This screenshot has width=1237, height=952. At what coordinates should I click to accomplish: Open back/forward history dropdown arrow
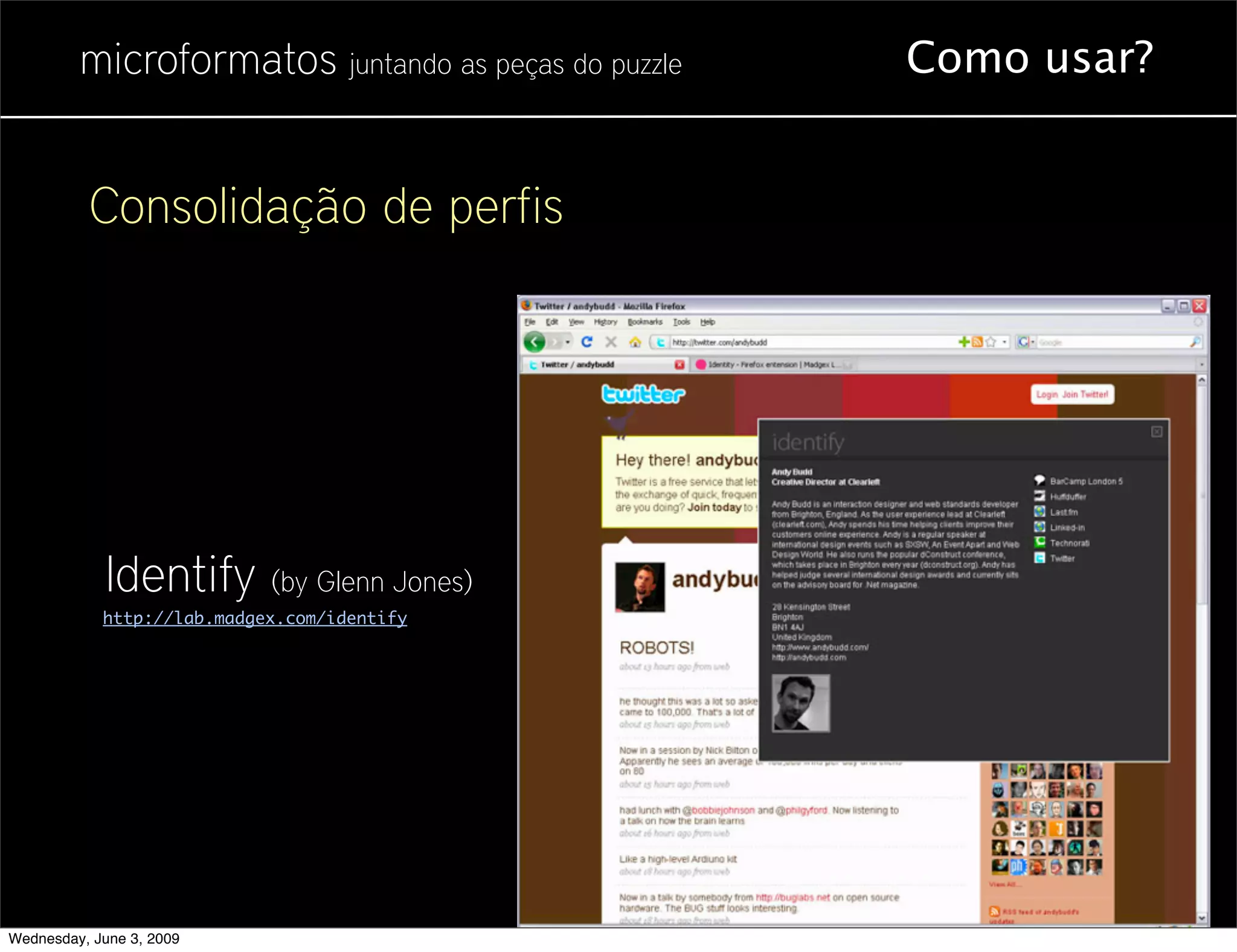568,343
